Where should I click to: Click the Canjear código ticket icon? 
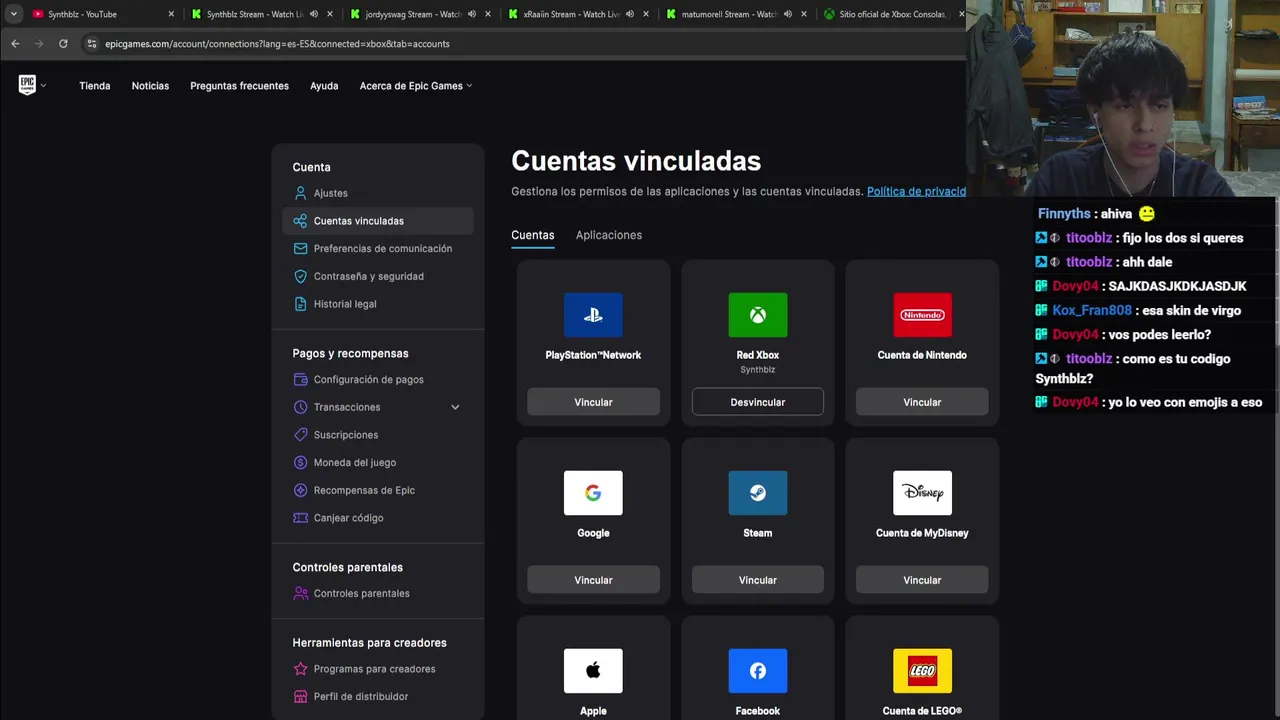coord(300,518)
